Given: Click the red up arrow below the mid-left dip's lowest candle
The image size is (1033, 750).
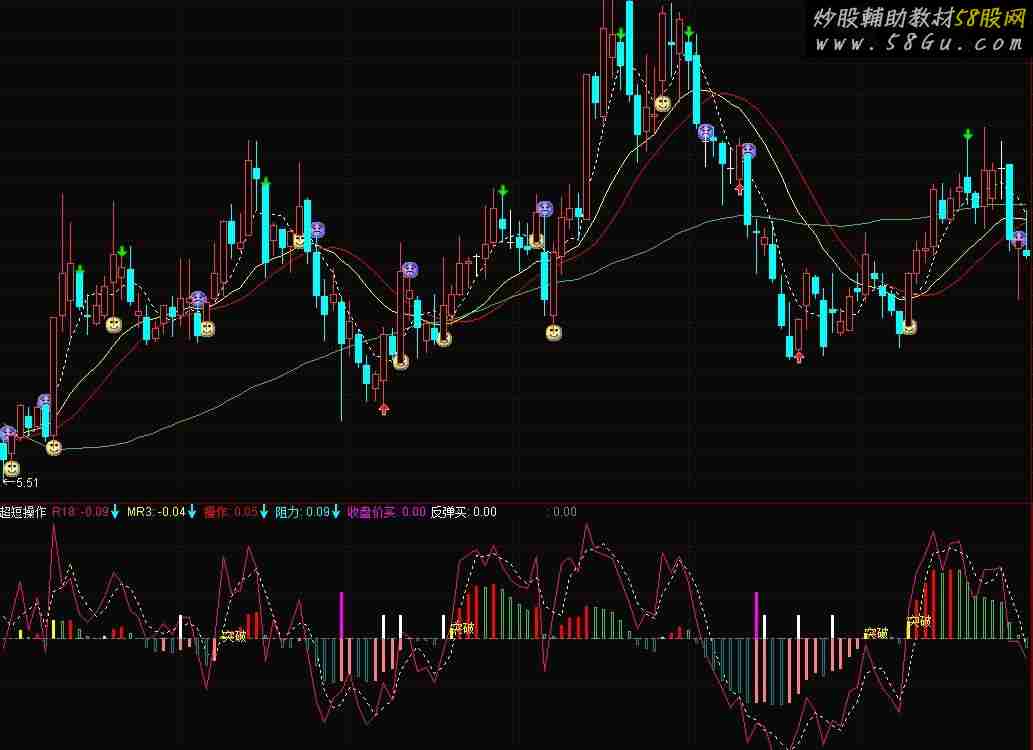Looking at the screenshot, I should [x=384, y=409].
